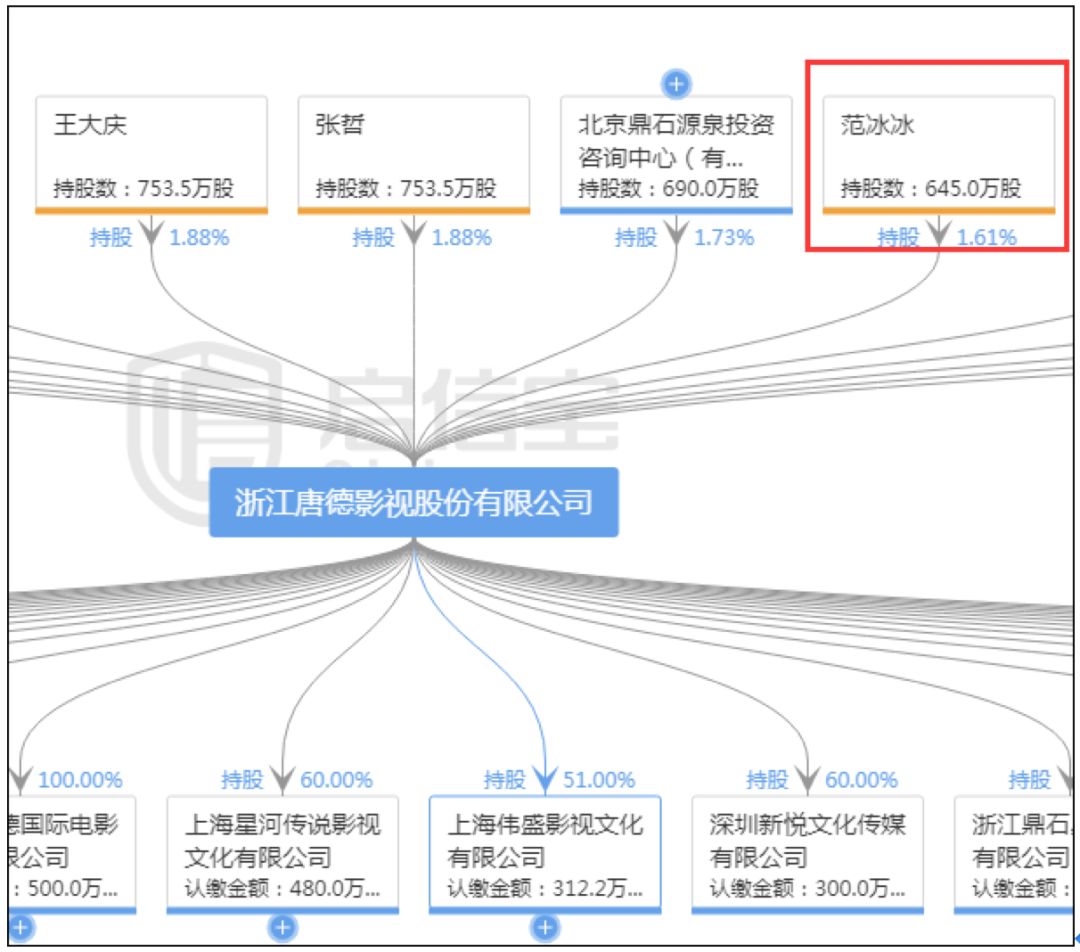Select the 范冰冰 shareholder card

click(x=939, y=154)
